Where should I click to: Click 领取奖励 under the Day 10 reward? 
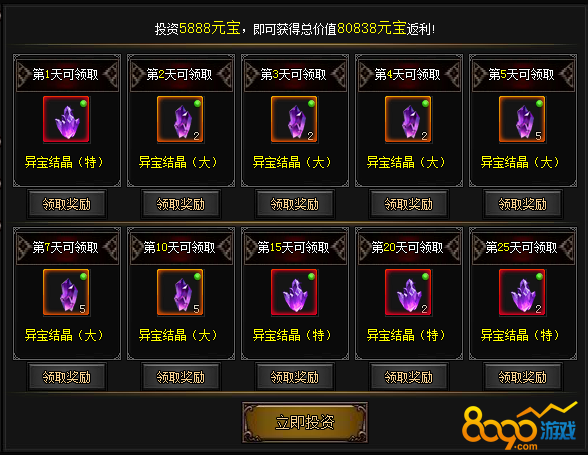click(181, 377)
